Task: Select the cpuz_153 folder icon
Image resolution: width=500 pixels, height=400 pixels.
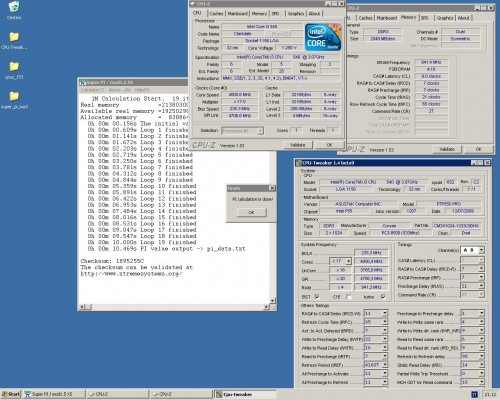Action: (14, 67)
